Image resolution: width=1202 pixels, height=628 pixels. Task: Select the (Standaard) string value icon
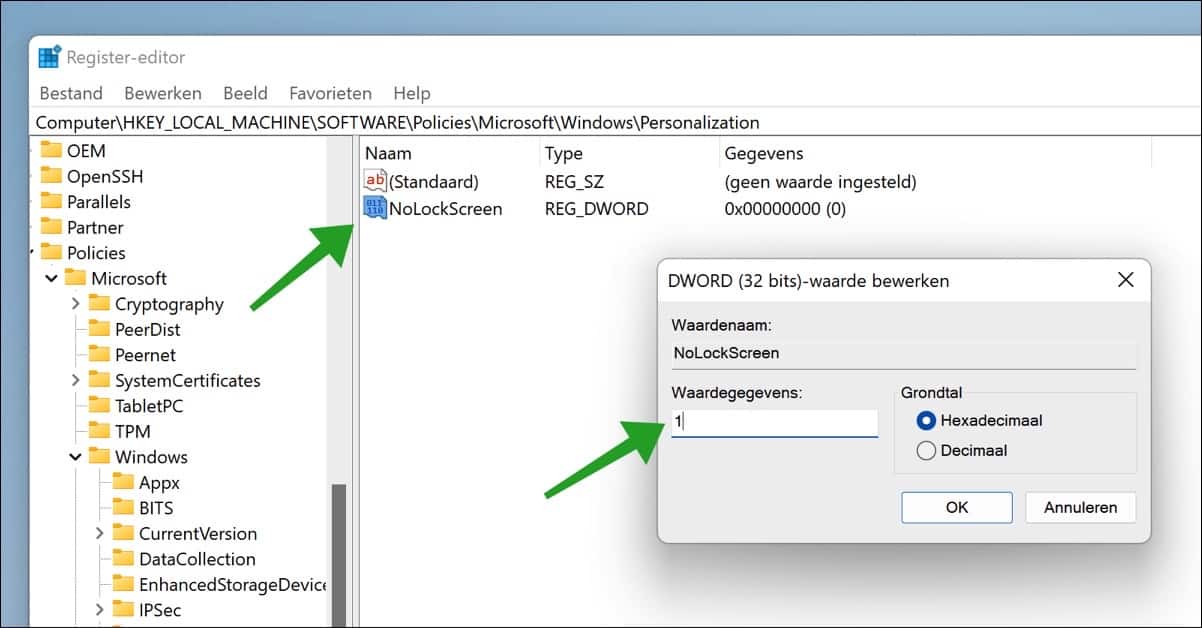[375, 182]
